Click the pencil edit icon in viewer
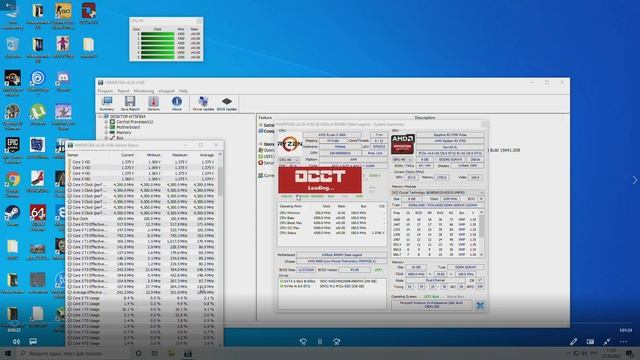The height and width of the screenshot is (360, 640). [x=573, y=342]
